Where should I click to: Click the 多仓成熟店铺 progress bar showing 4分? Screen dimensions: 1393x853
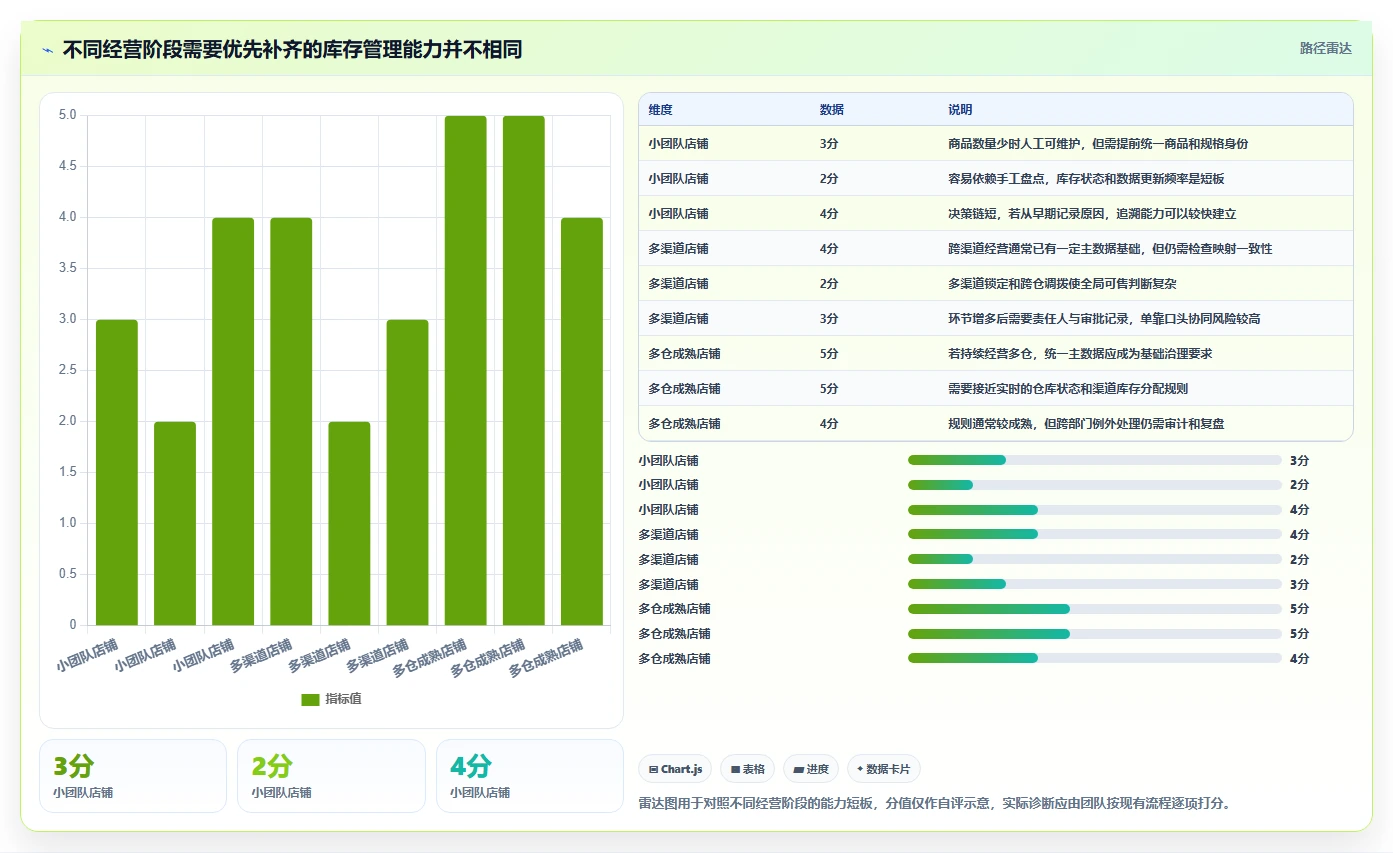pyautogui.click(x=1095, y=658)
